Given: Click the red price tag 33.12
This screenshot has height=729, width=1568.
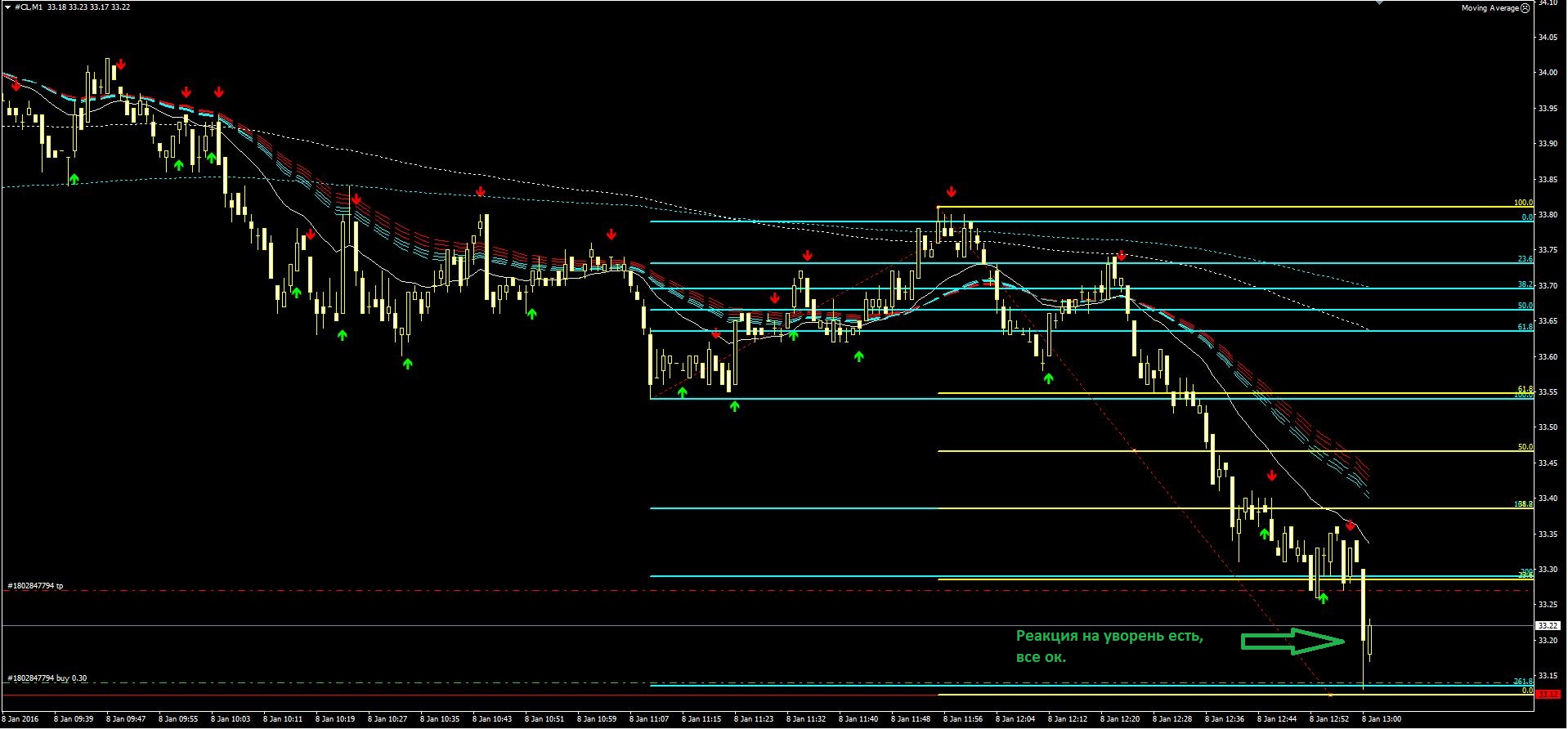Looking at the screenshot, I should point(1548,695).
